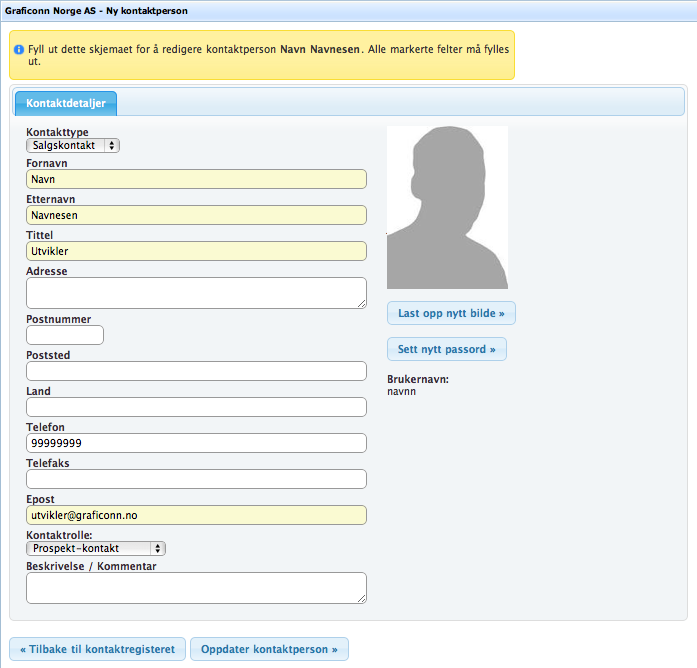This screenshot has height=668, width=697.
Task: Click the contact profile picture placeholder
Action: point(447,207)
